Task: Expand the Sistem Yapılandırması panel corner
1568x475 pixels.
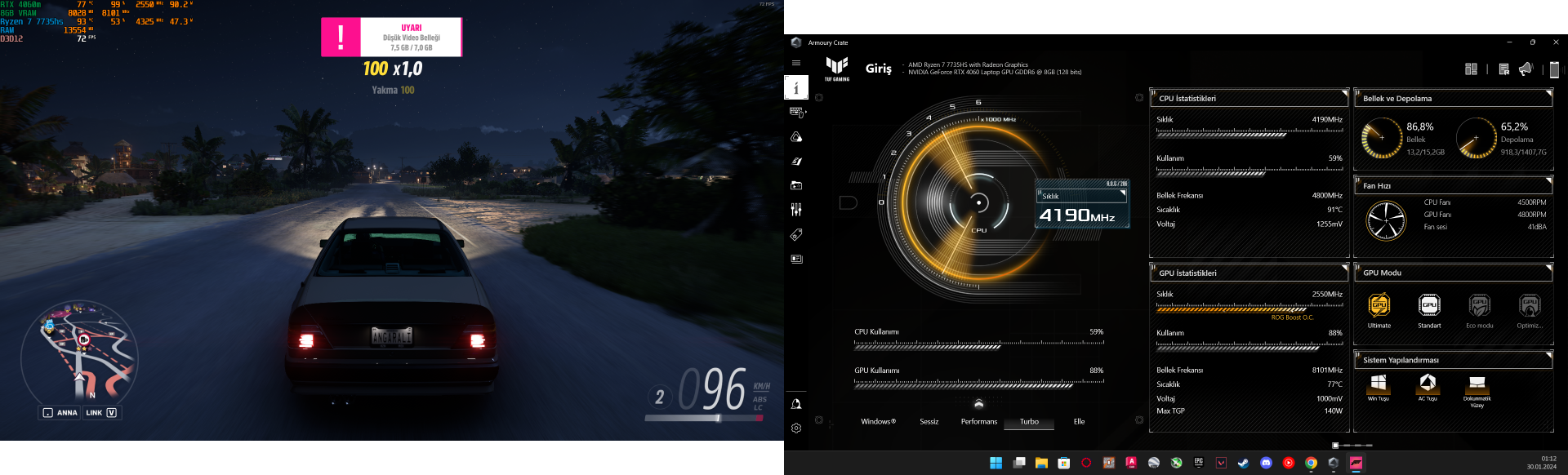Action: coord(1549,354)
